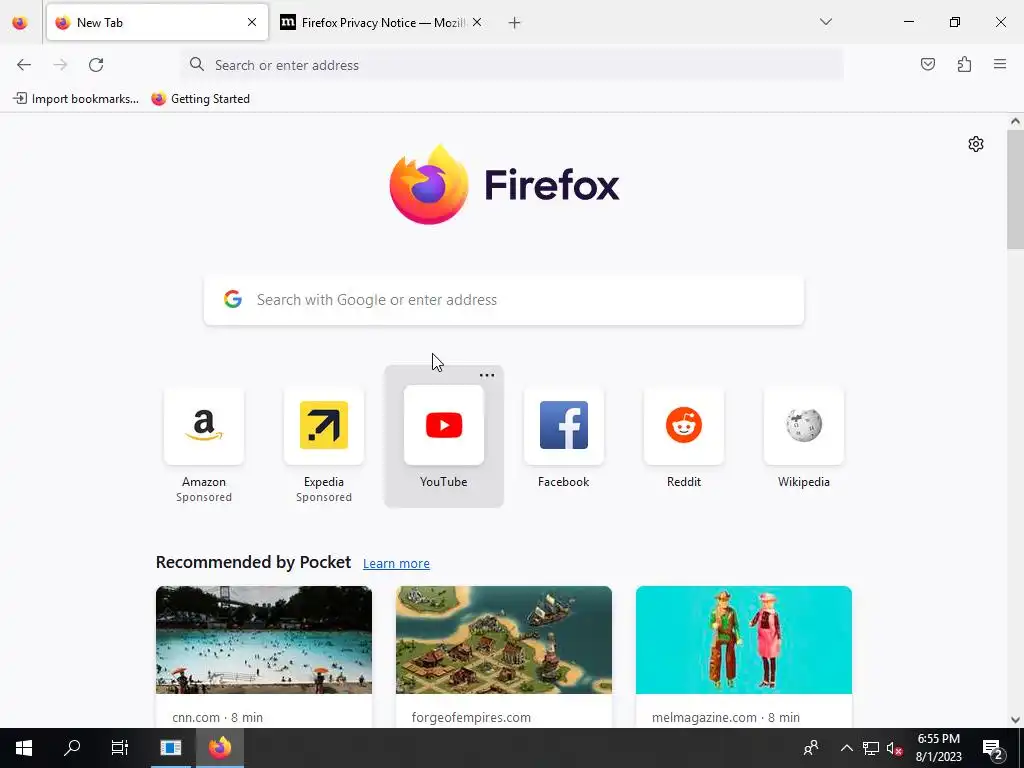Close the Firefox Privacy Notice tab
The width and height of the screenshot is (1024, 768).
pyautogui.click(x=477, y=22)
